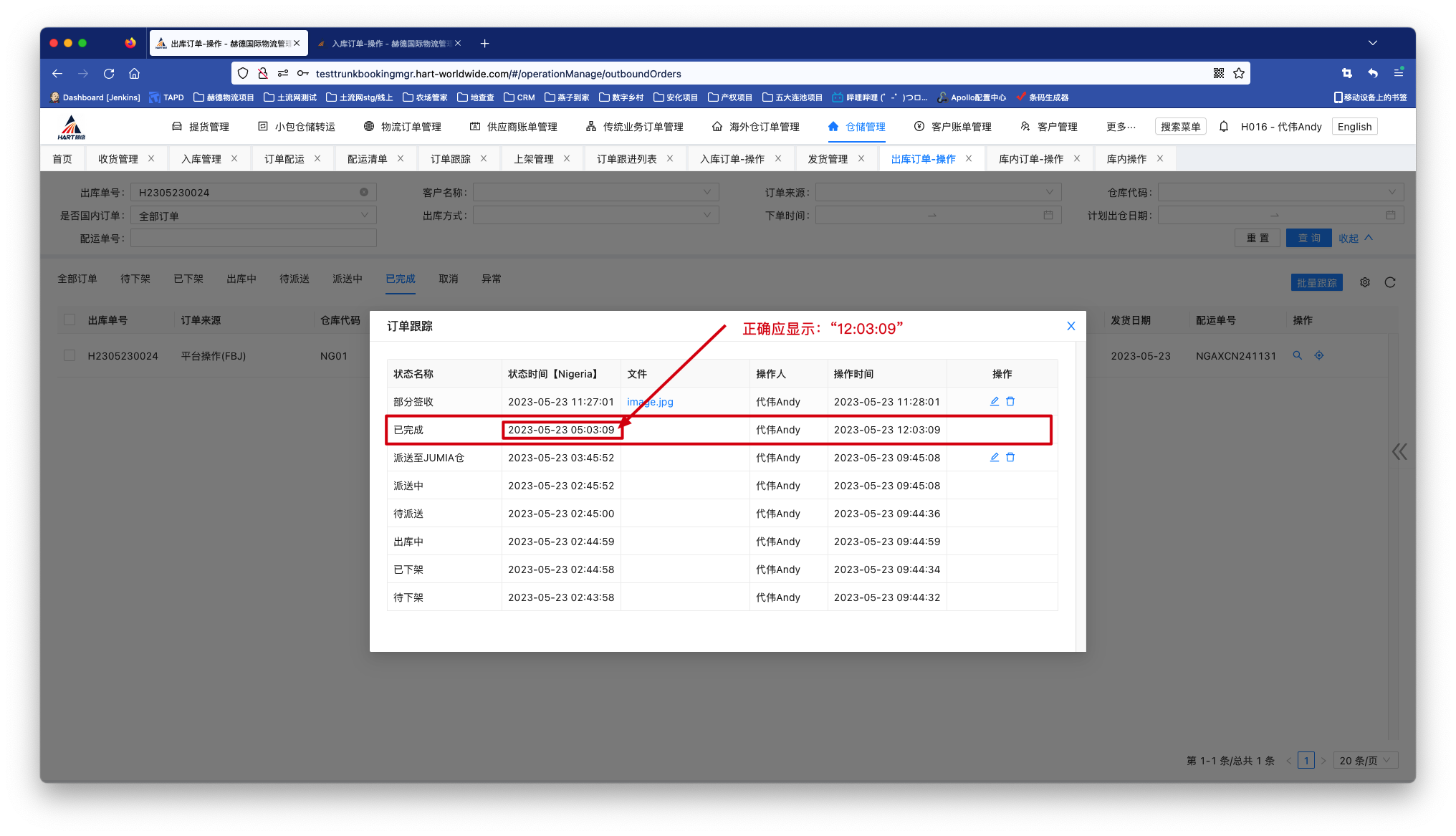Open the 20 条/页 page size dropdown

click(1367, 761)
